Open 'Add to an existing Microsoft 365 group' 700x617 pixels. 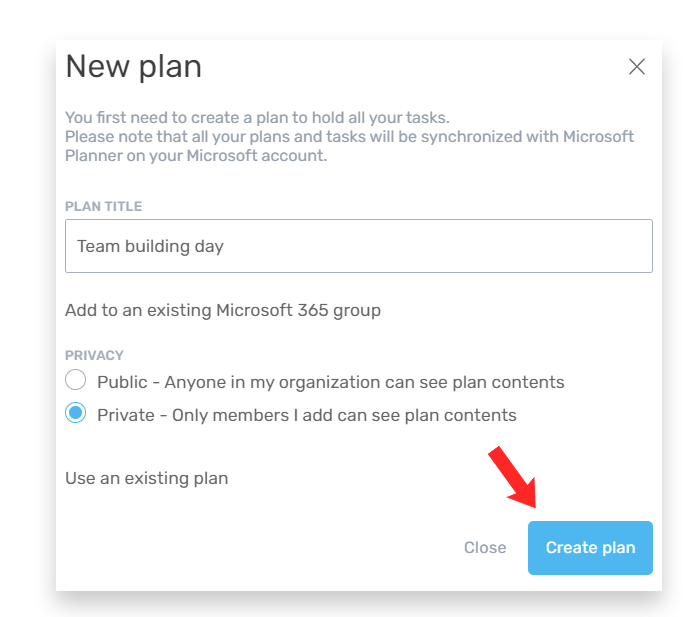222,310
